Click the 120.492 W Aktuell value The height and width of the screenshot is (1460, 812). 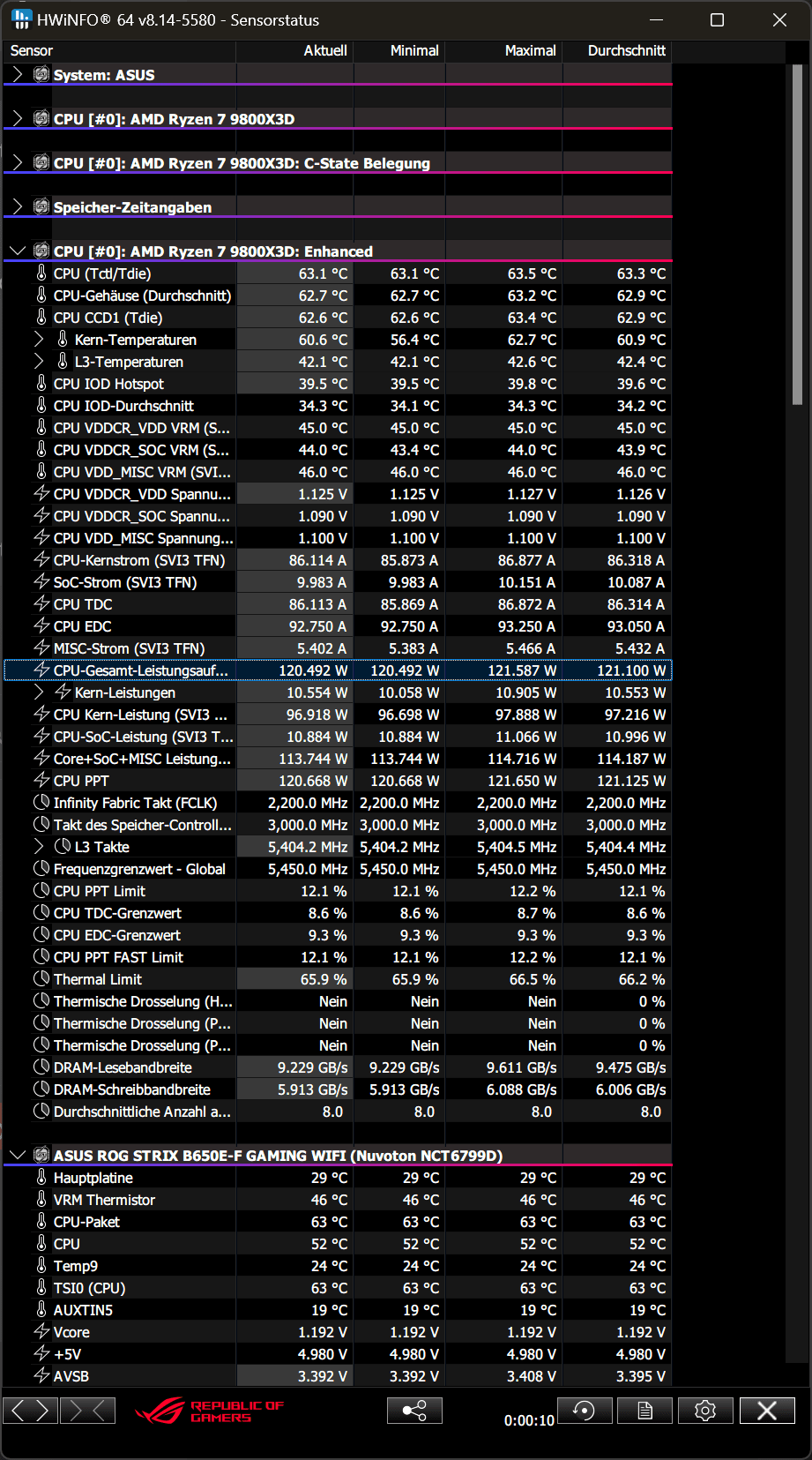(313, 670)
